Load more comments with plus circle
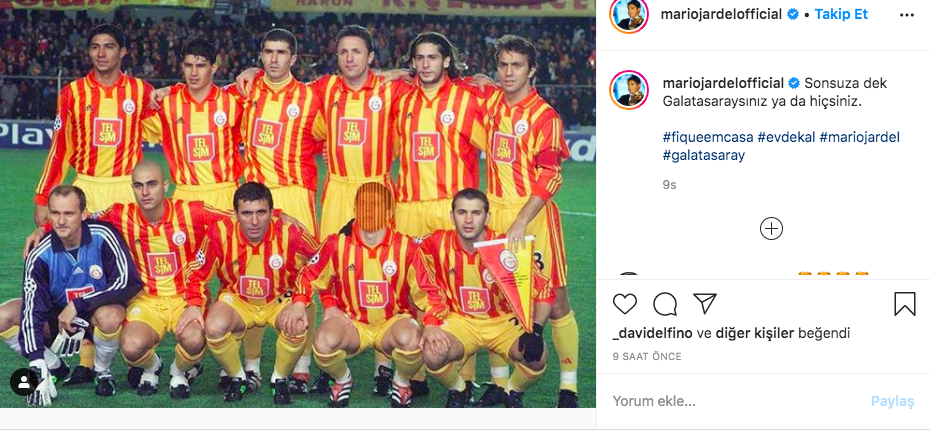Screen dimensions: 930x431 tap(771, 229)
